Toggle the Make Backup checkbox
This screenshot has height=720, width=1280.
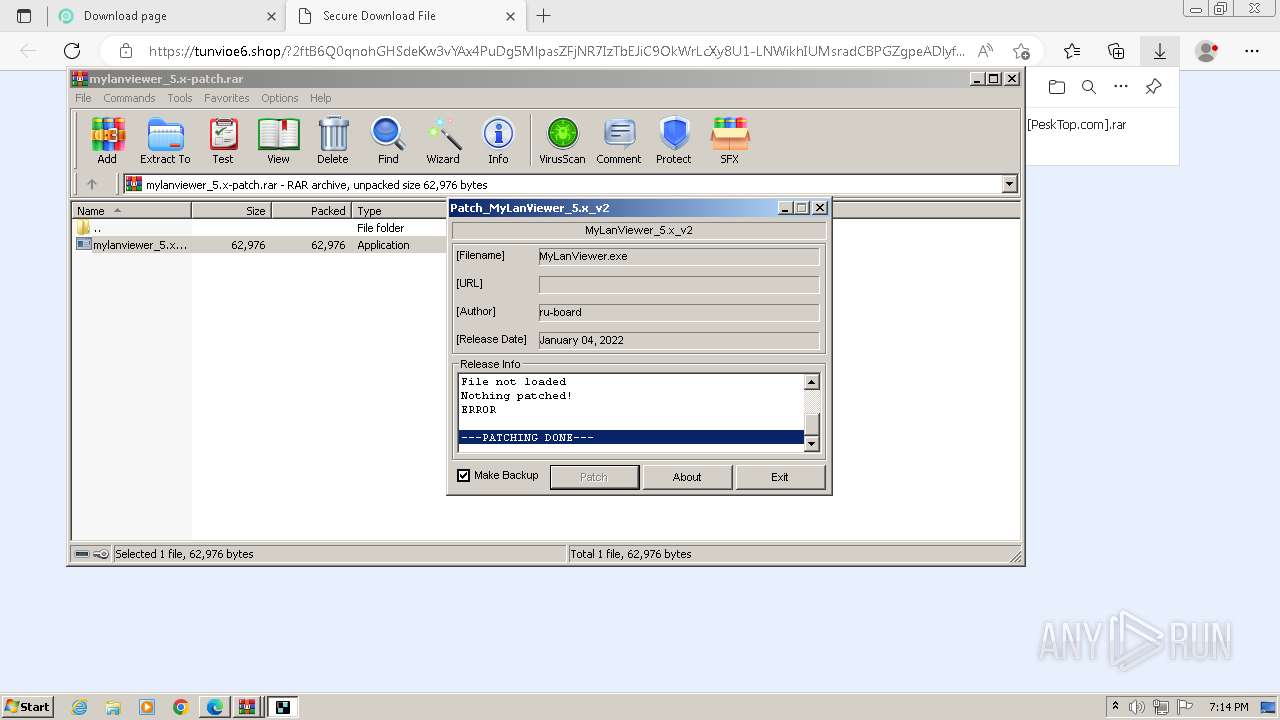click(x=464, y=476)
